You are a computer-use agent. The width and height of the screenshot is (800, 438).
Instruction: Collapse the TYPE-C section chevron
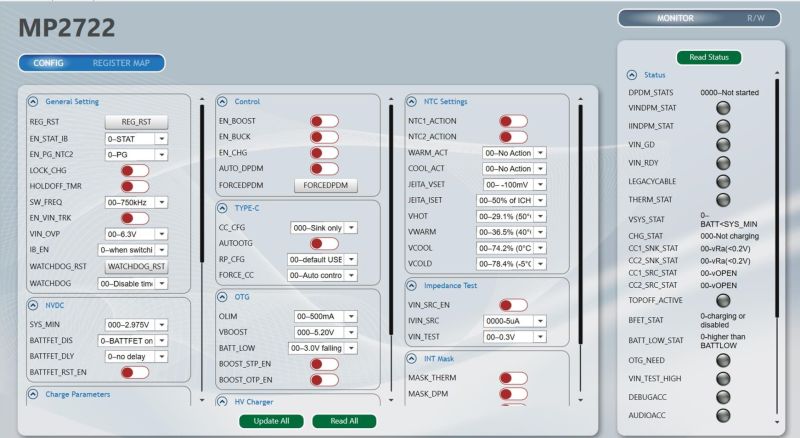click(222, 208)
